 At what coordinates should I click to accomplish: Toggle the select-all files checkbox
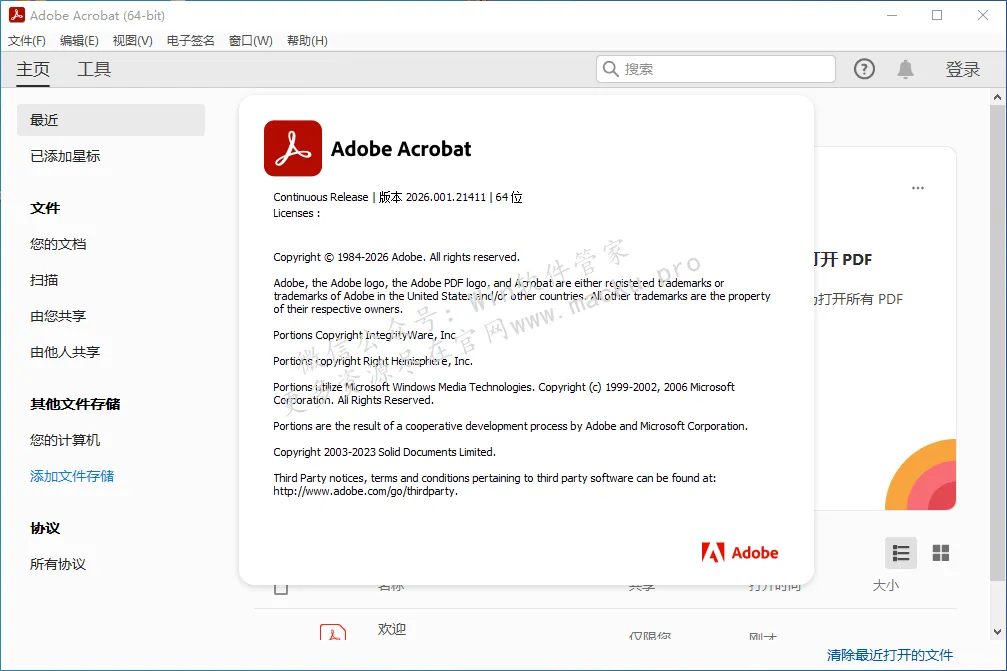point(281,588)
